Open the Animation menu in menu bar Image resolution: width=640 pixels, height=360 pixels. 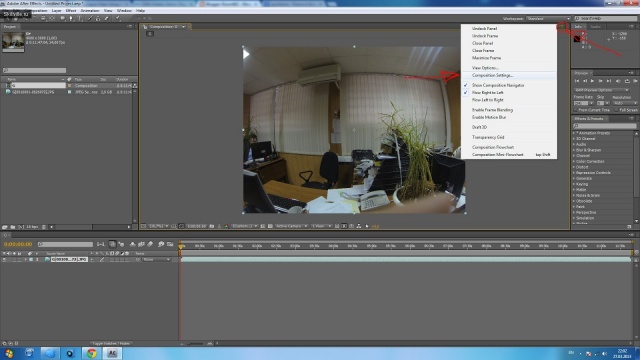coord(90,11)
